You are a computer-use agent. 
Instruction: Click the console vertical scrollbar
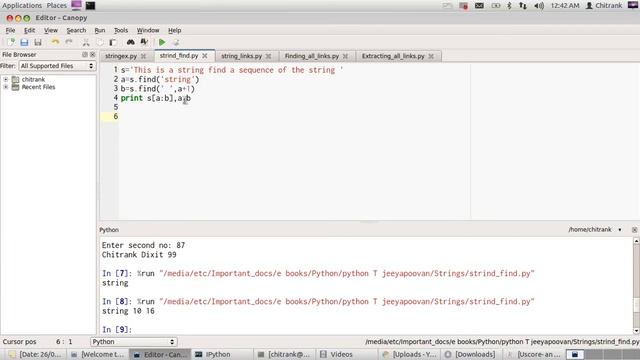click(x=636, y=286)
